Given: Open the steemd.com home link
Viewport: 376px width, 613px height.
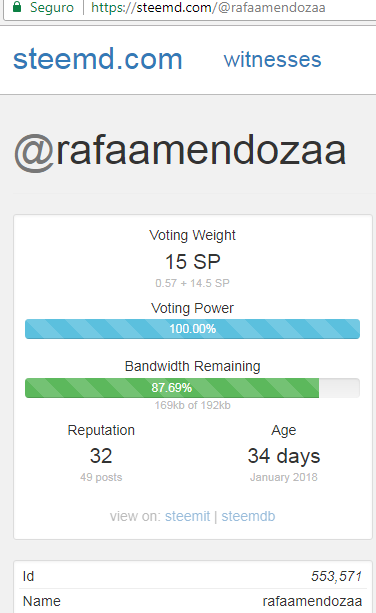Looking at the screenshot, I should pos(98,59).
